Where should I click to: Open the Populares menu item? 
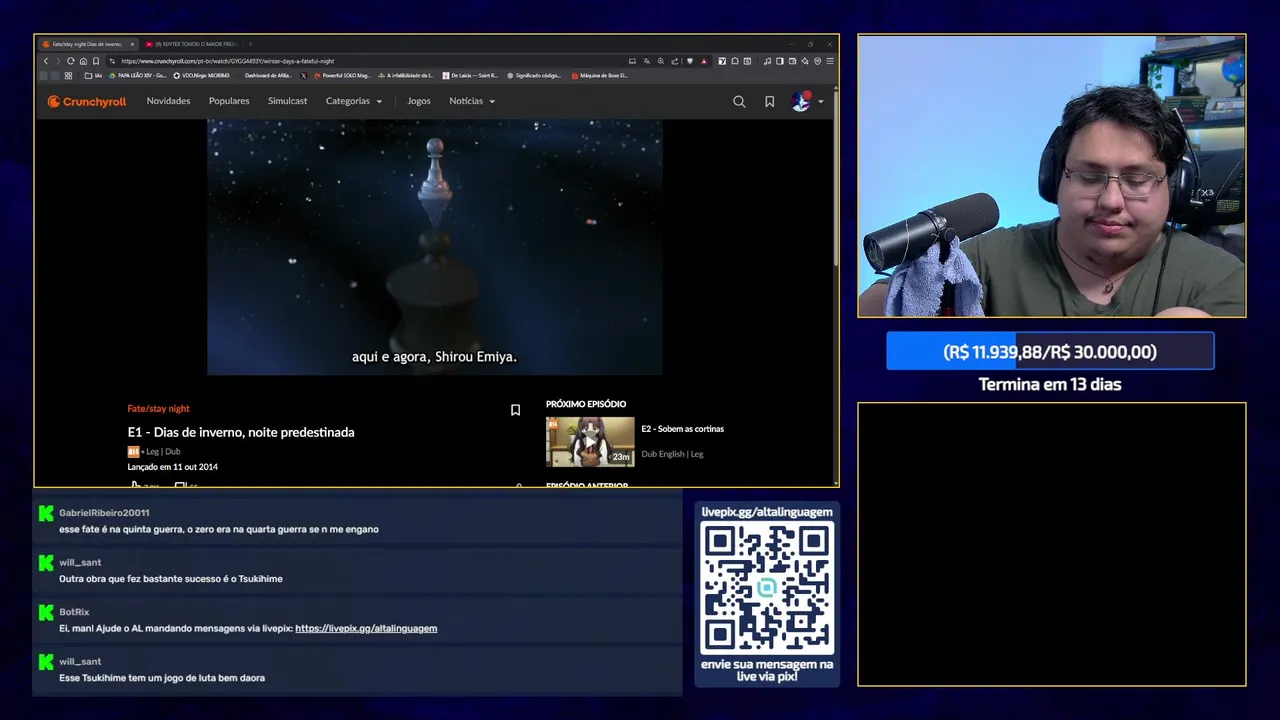(x=229, y=101)
